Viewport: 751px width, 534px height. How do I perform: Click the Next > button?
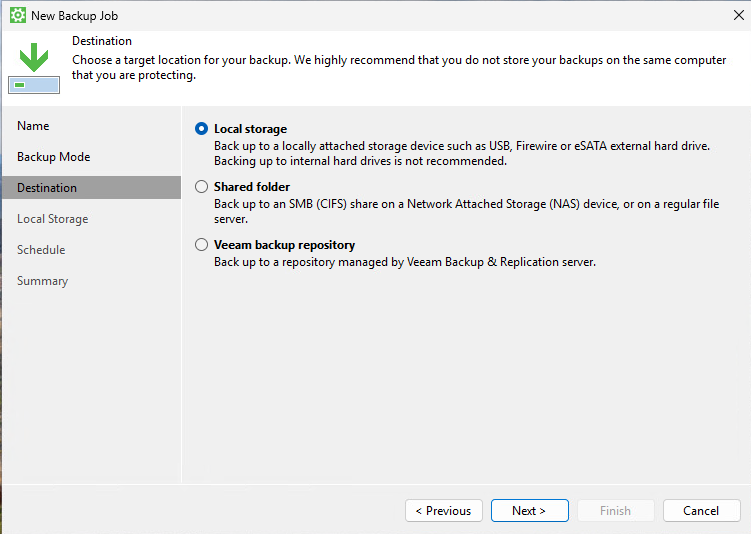tap(530, 511)
